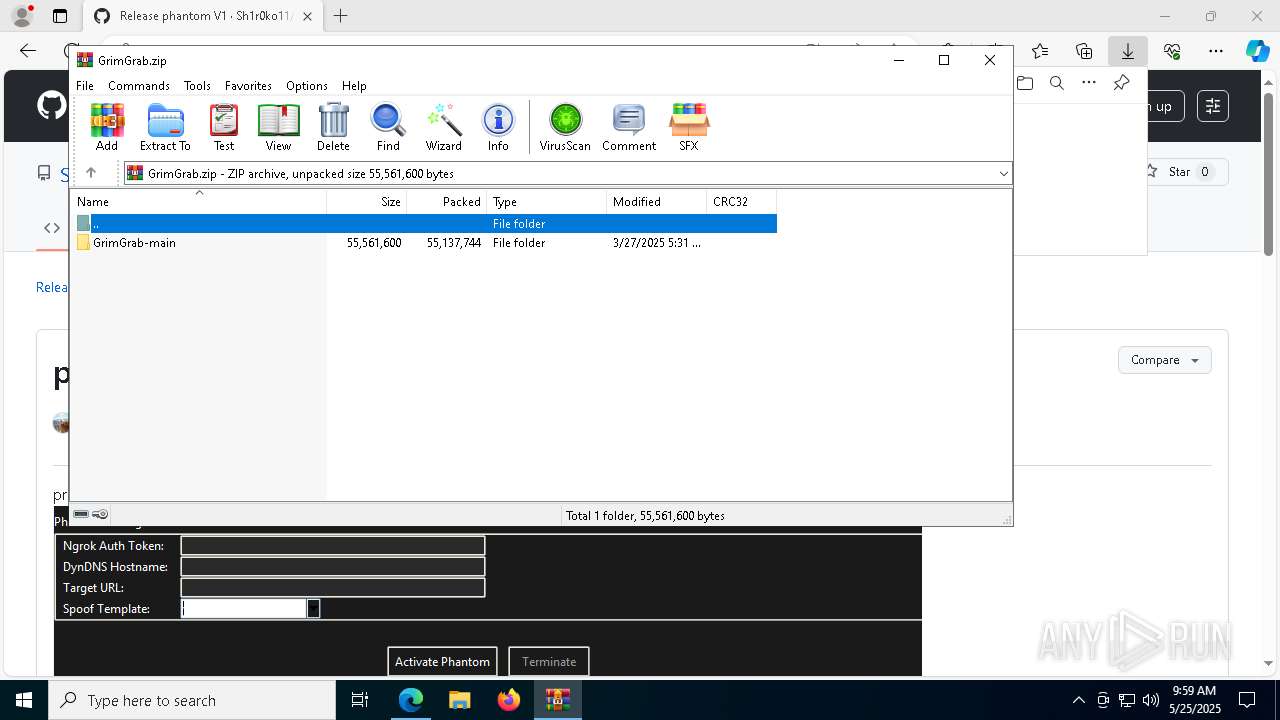Click volume icon in tray
Screen dimensions: 1280x720
(1150, 700)
